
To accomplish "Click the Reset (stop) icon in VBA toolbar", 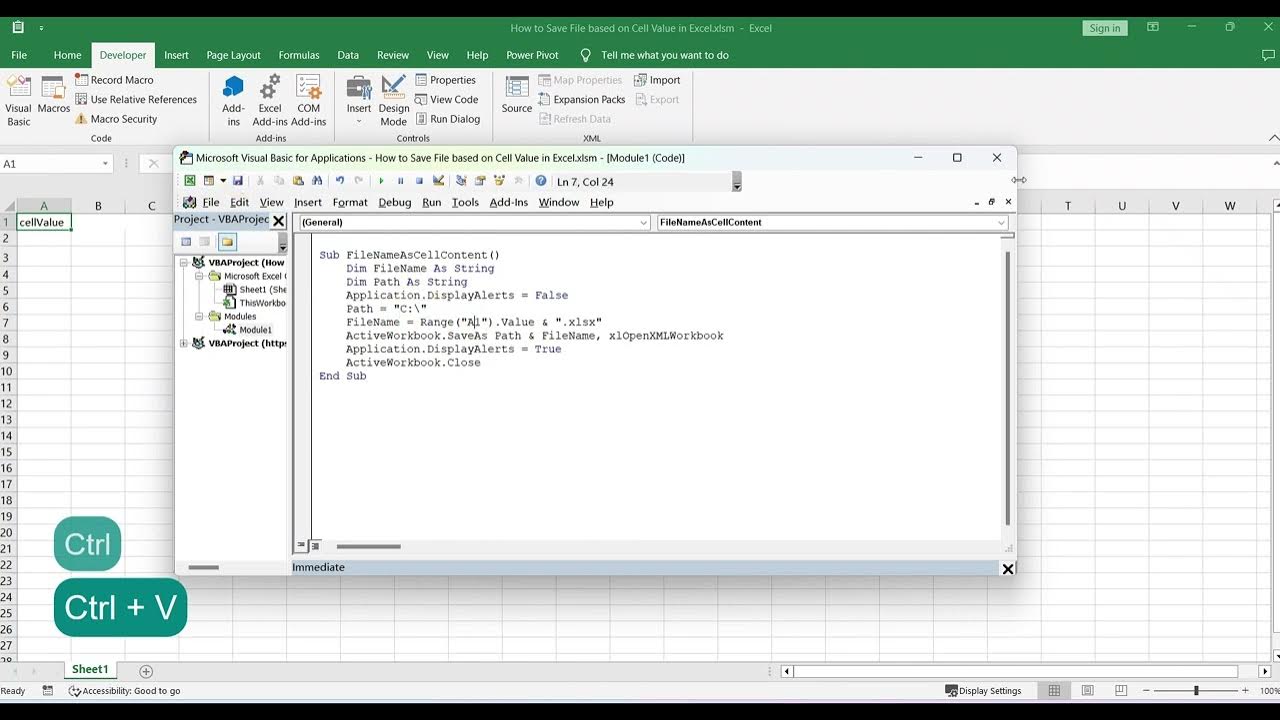I will click(x=419, y=181).
